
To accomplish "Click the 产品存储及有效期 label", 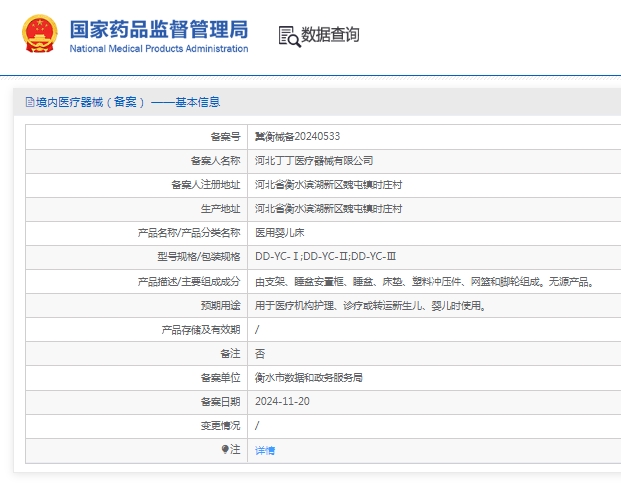I will (x=201, y=330).
